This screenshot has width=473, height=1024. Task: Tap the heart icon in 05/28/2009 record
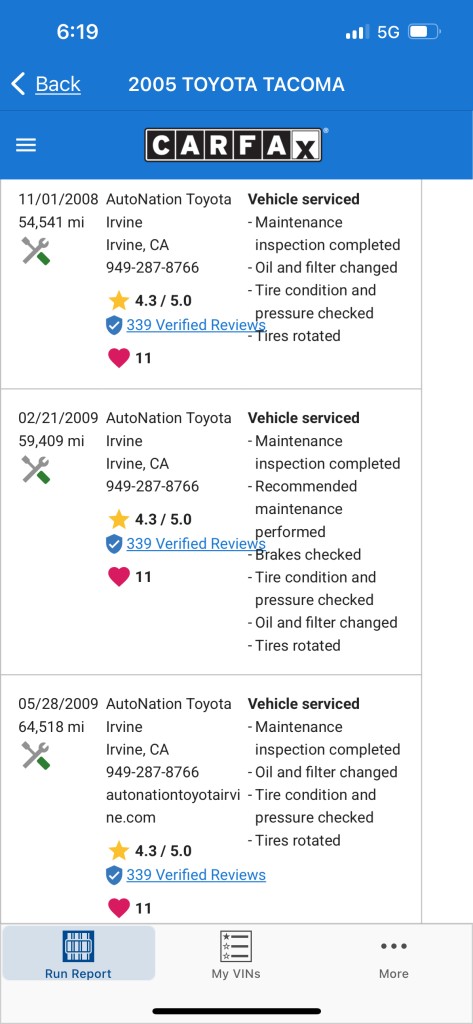[x=118, y=908]
